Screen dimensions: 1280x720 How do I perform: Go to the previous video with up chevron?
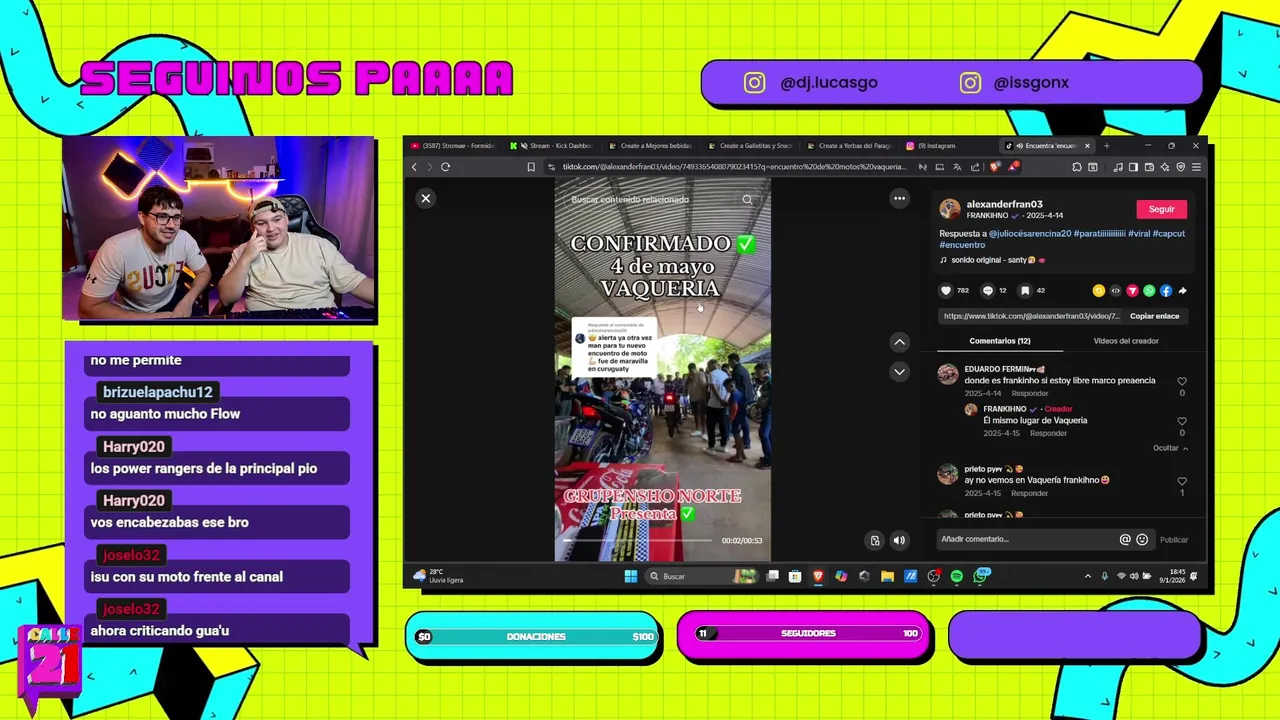(x=899, y=342)
